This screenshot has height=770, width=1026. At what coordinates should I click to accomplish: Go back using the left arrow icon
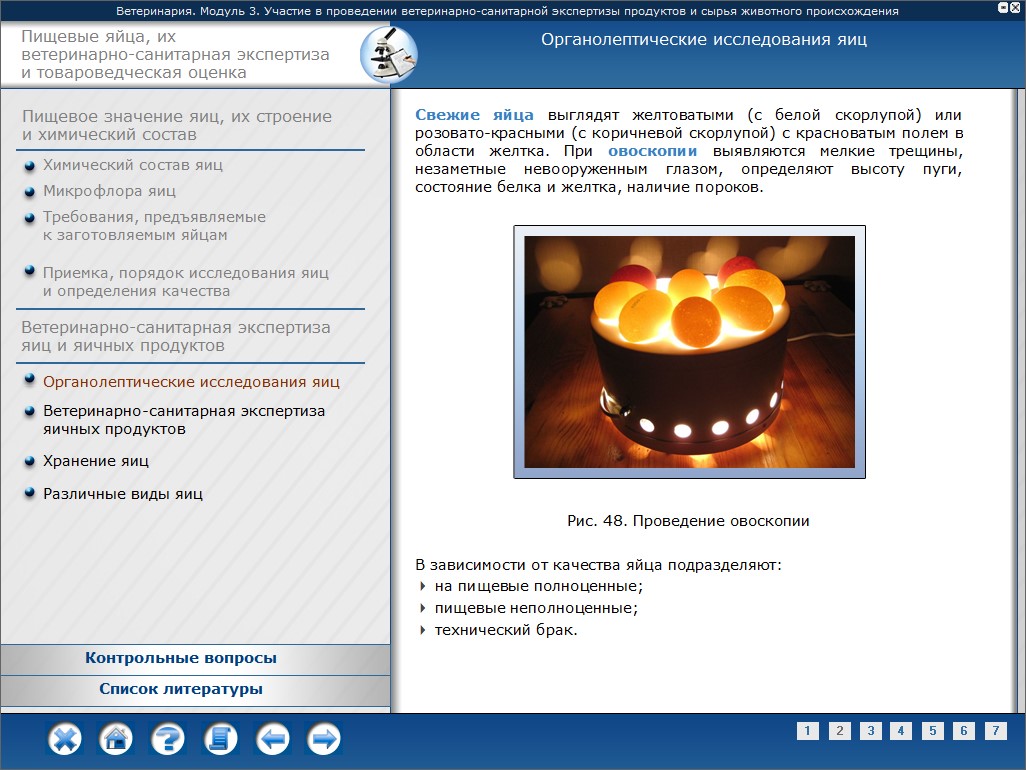tap(272, 740)
